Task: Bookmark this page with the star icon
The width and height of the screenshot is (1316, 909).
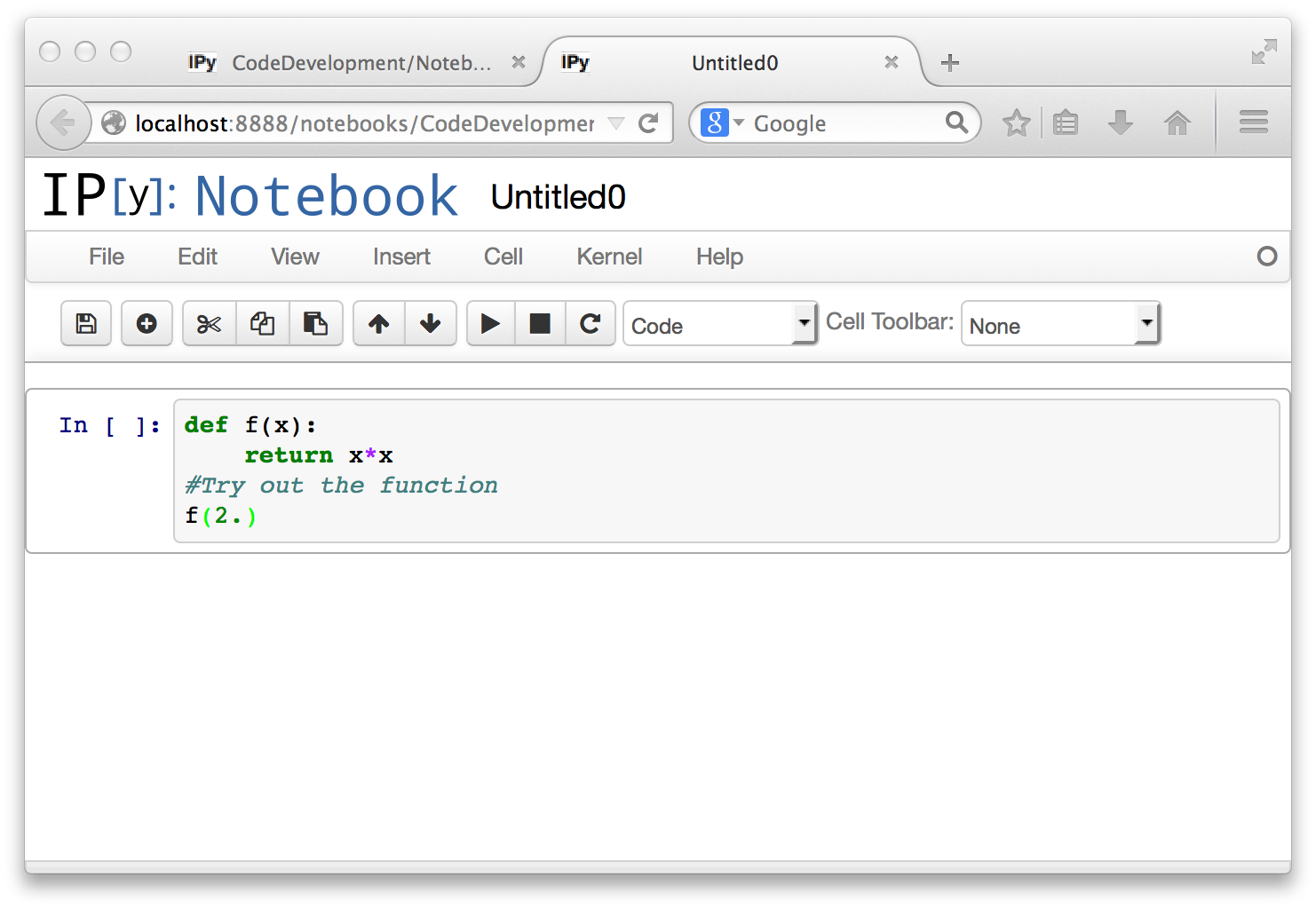Action: (x=1016, y=123)
